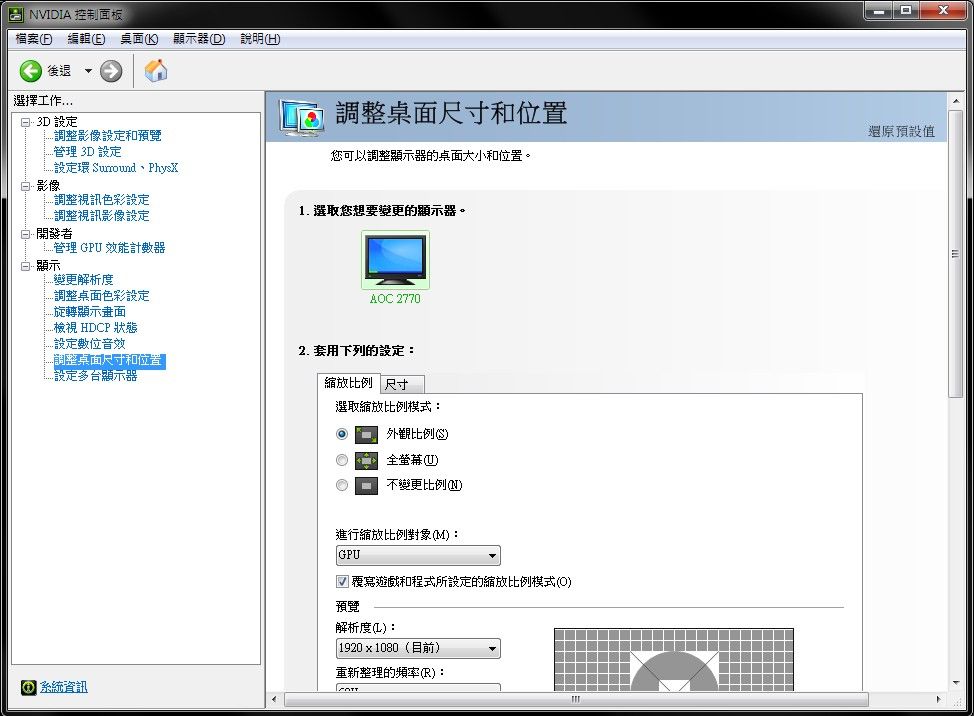Select the AOC 2770 monitor icon
The height and width of the screenshot is (716, 974).
pyautogui.click(x=395, y=259)
